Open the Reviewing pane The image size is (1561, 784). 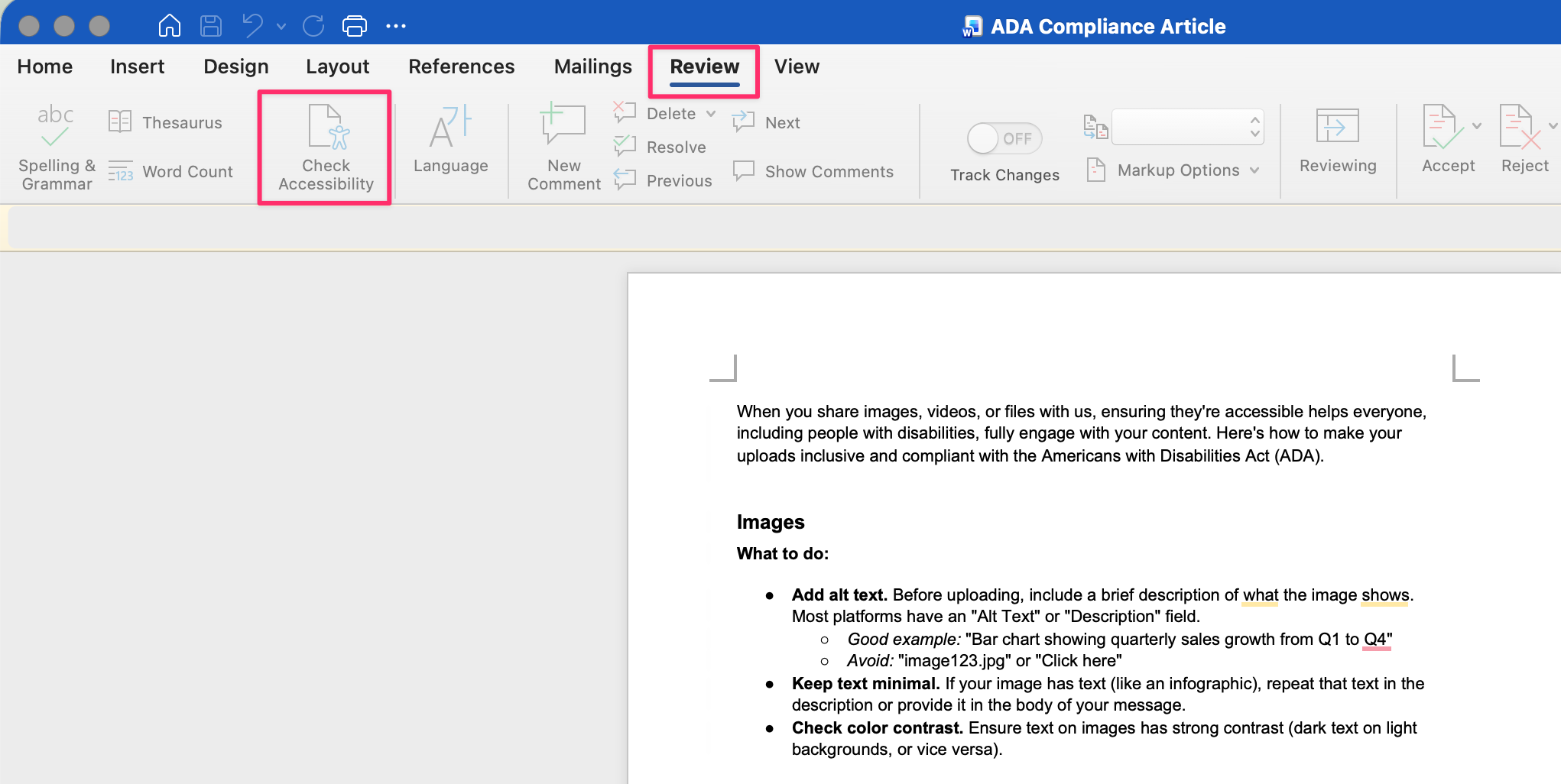(x=1337, y=141)
